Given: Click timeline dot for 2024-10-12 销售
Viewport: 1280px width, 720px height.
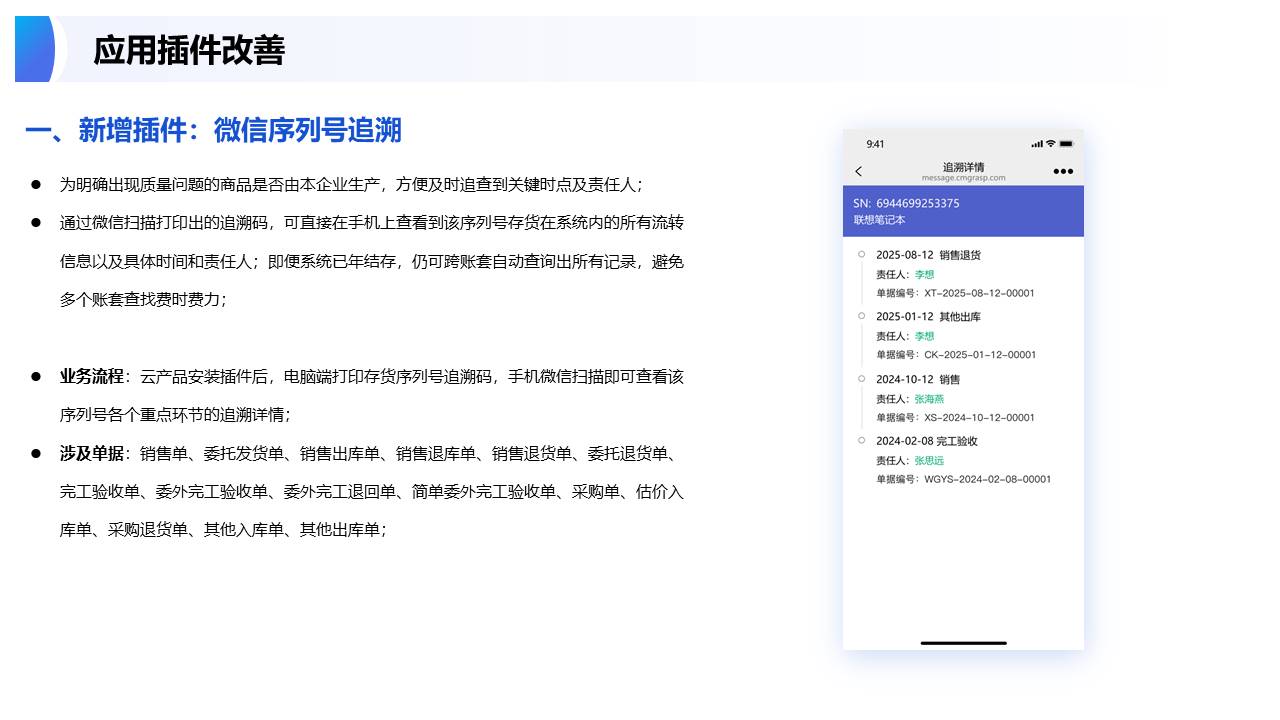Looking at the screenshot, I should coord(861,378).
